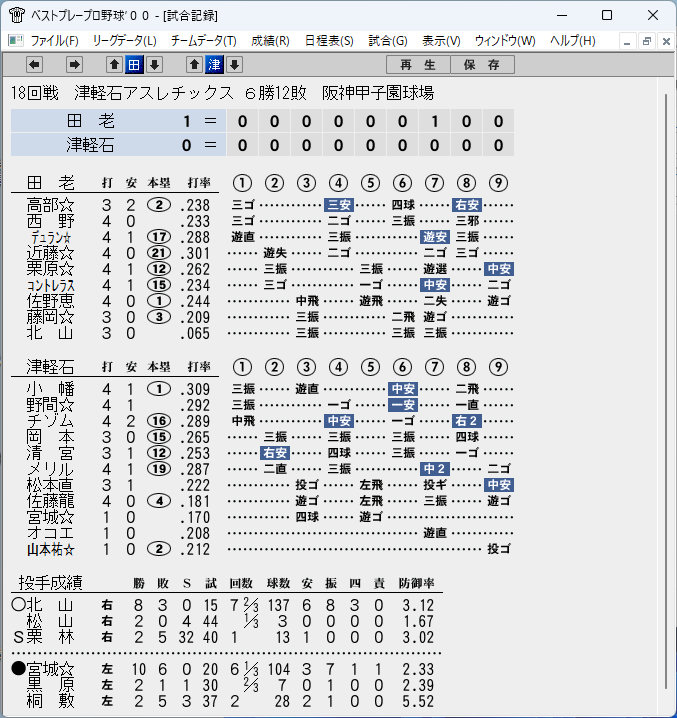Open the 試合(G) menu
This screenshot has width=677, height=718.
388,41
